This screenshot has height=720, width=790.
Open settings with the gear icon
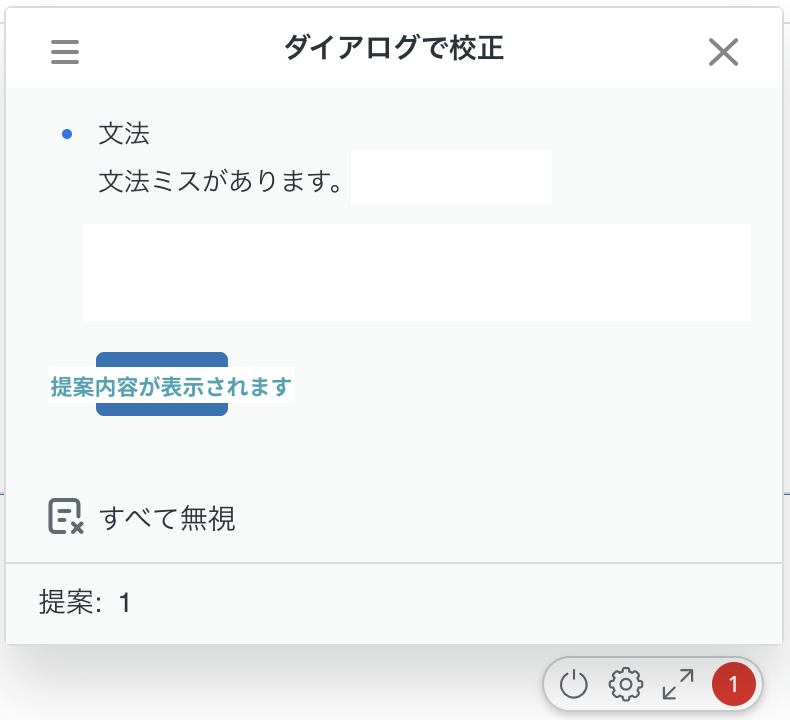(x=626, y=684)
